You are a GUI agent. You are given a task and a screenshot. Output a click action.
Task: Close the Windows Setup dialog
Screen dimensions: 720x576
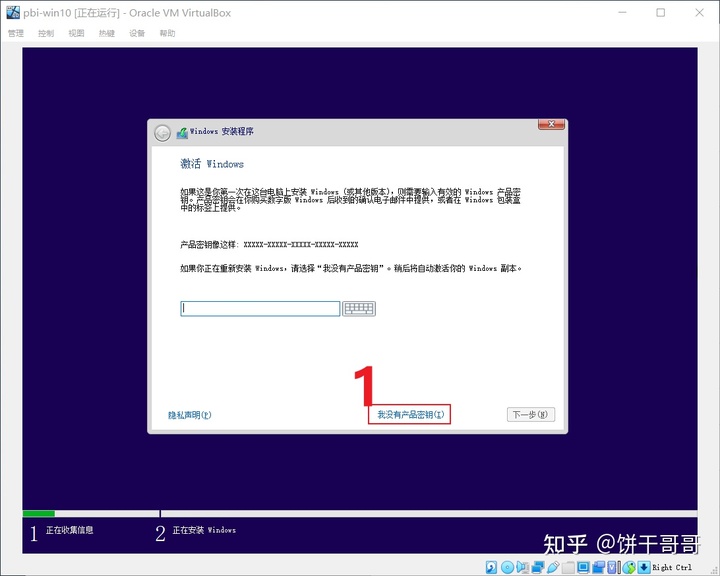coord(551,124)
